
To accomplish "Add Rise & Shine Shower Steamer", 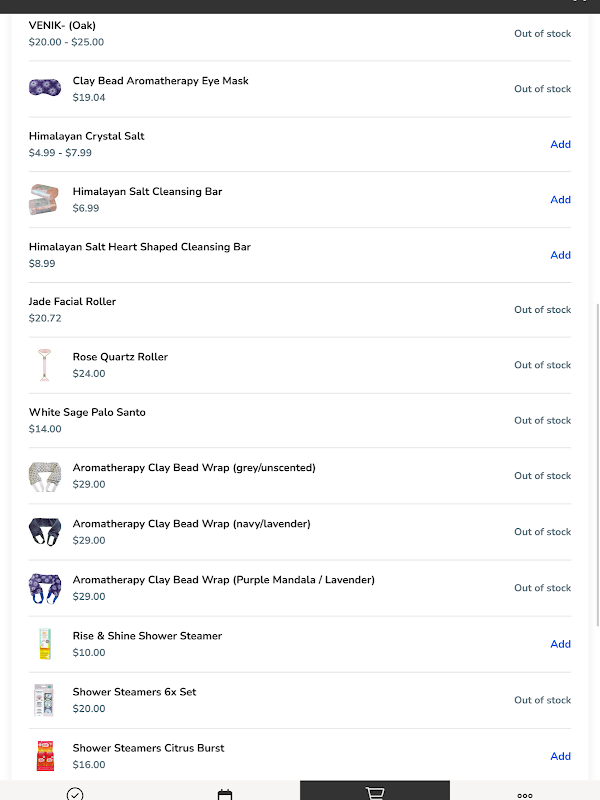I will coord(560,644).
